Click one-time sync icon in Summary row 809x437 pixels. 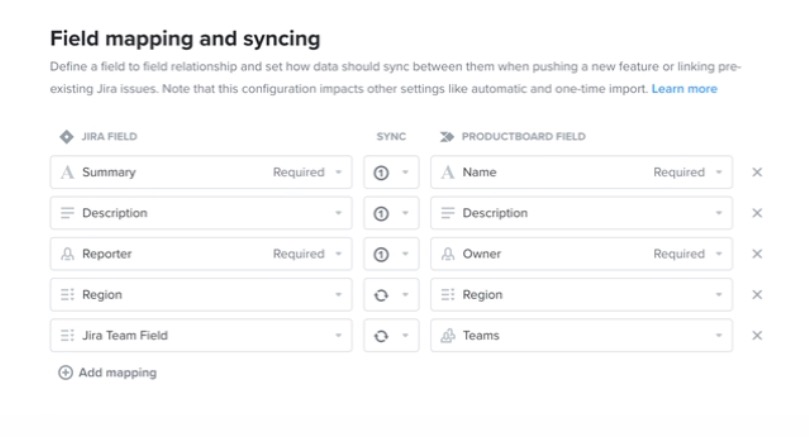point(381,172)
